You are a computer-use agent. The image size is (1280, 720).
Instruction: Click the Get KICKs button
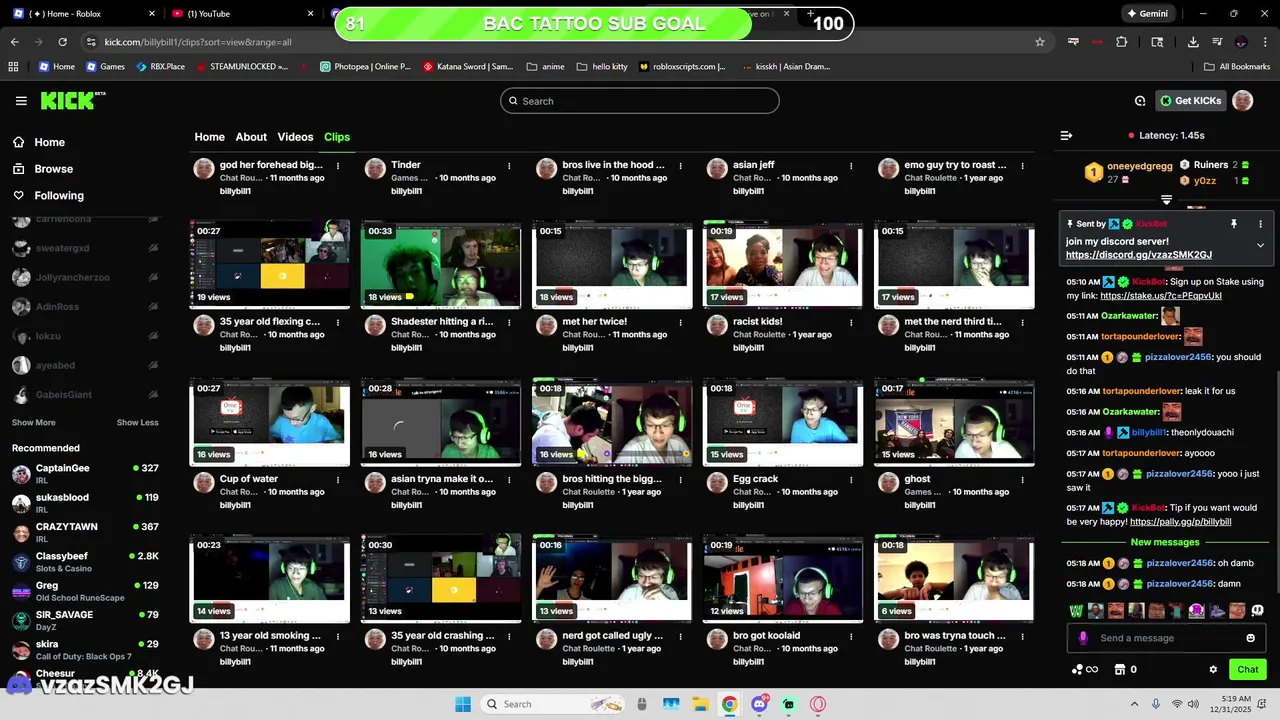(1191, 101)
